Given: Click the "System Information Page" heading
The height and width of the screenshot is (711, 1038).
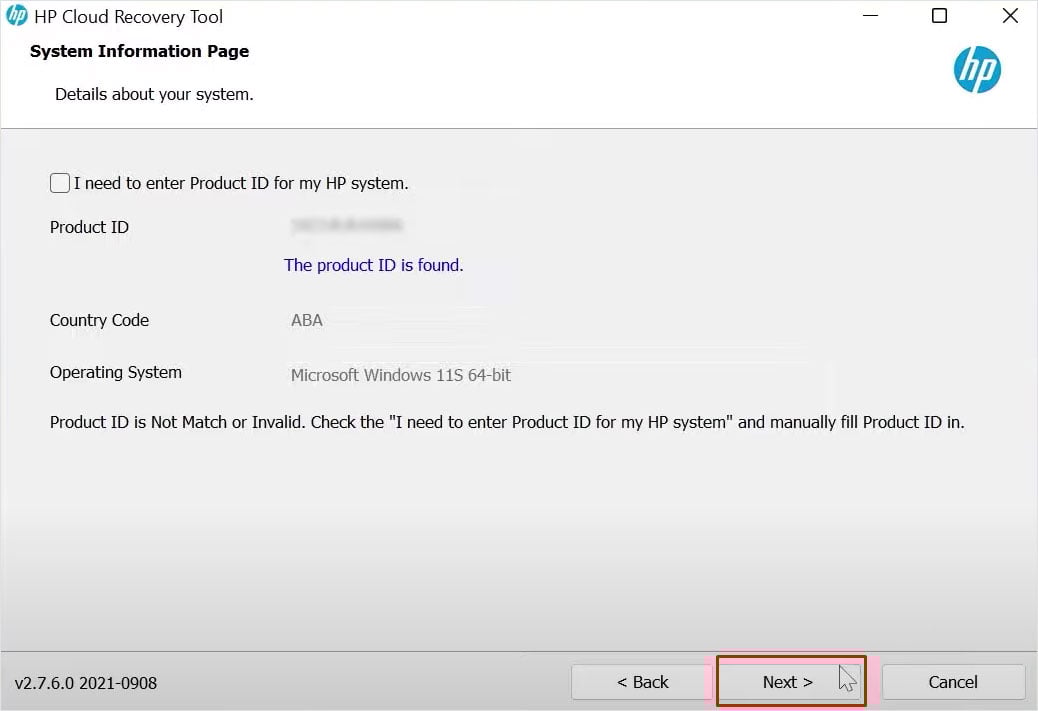Looking at the screenshot, I should (140, 51).
